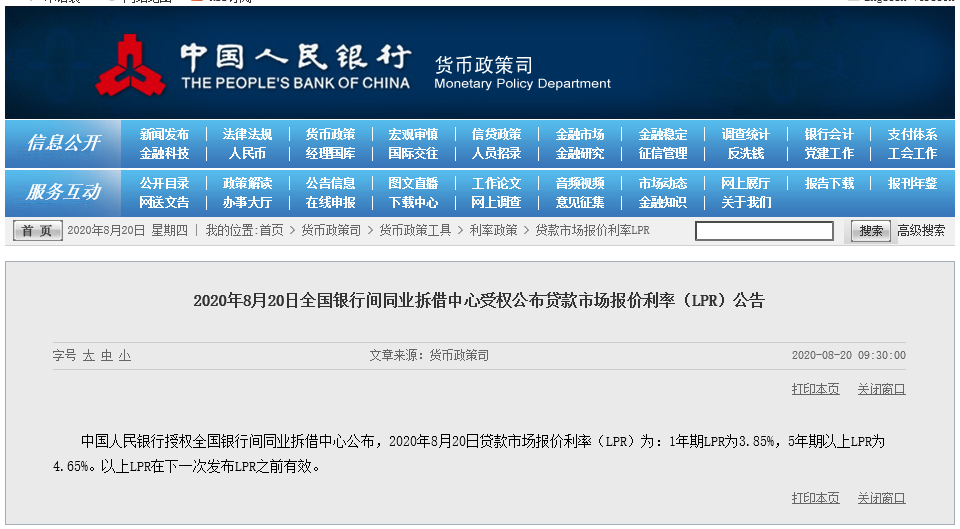The width and height of the screenshot is (960, 529).
Task: Focus the site search input box
Action: pos(764,231)
